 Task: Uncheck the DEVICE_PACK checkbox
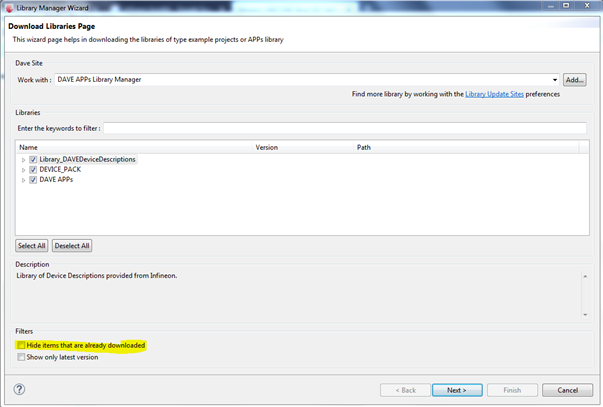pos(33,170)
